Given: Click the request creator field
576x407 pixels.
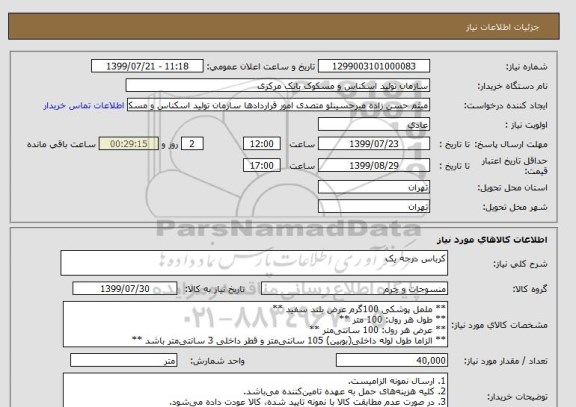Looking at the screenshot, I should pyautogui.click(x=278, y=105).
